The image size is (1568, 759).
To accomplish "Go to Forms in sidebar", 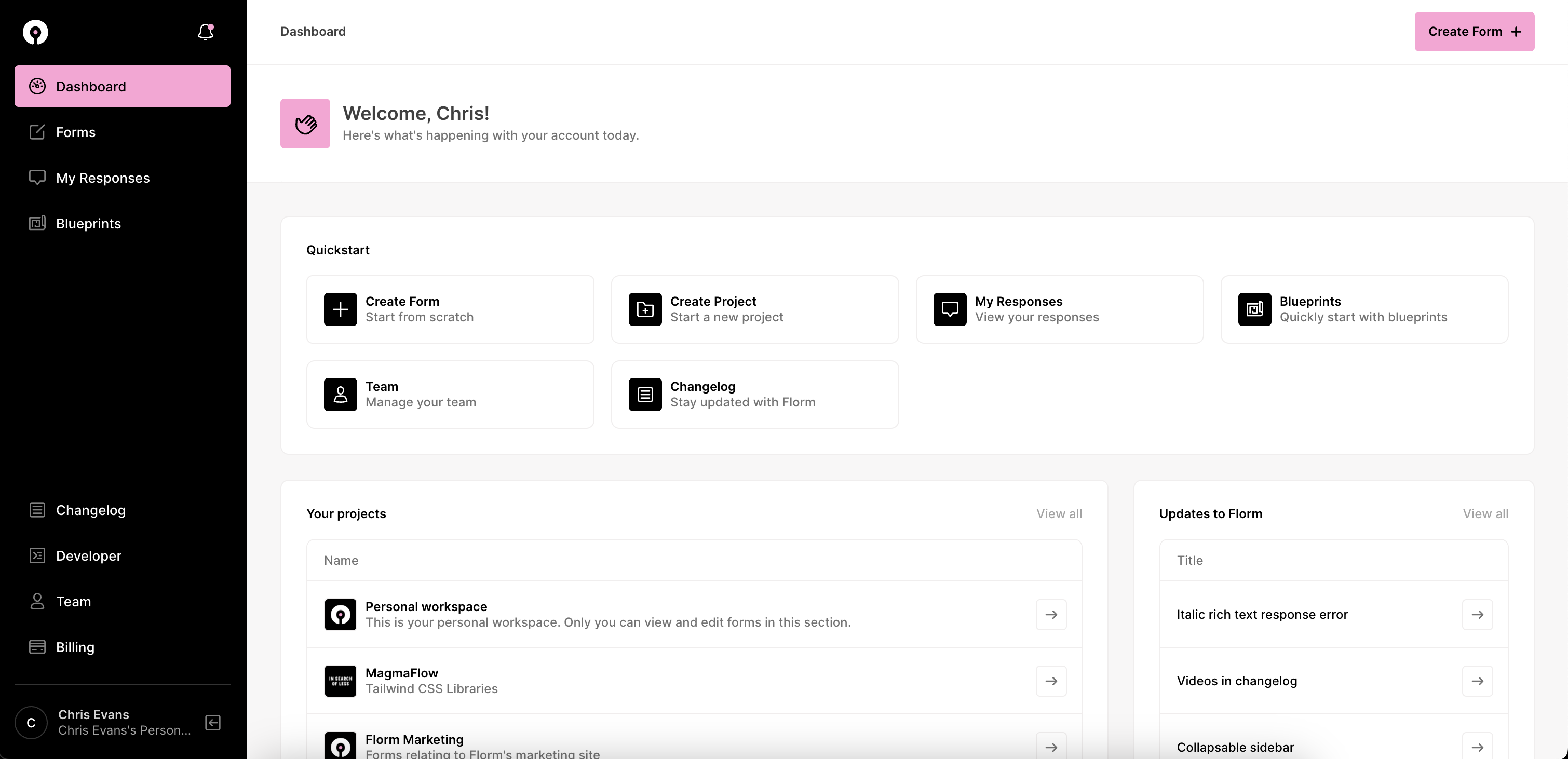I will (75, 132).
